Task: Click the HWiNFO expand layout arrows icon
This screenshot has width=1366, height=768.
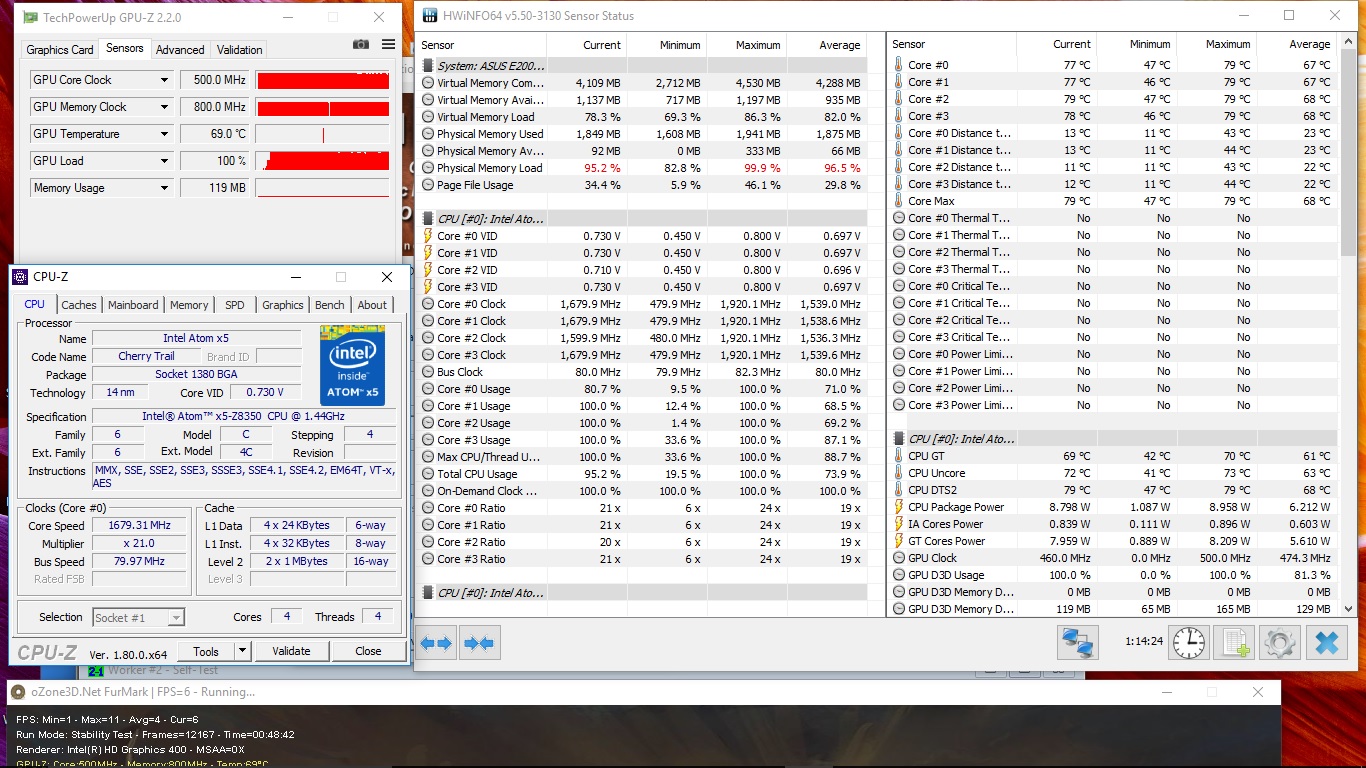Action: click(x=436, y=644)
